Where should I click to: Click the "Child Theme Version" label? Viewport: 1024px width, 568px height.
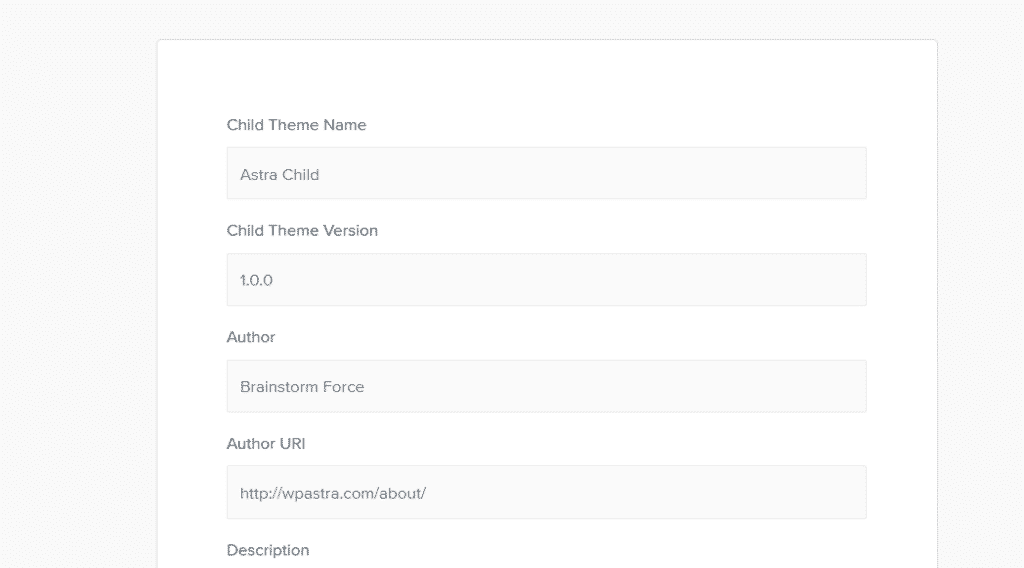[302, 230]
